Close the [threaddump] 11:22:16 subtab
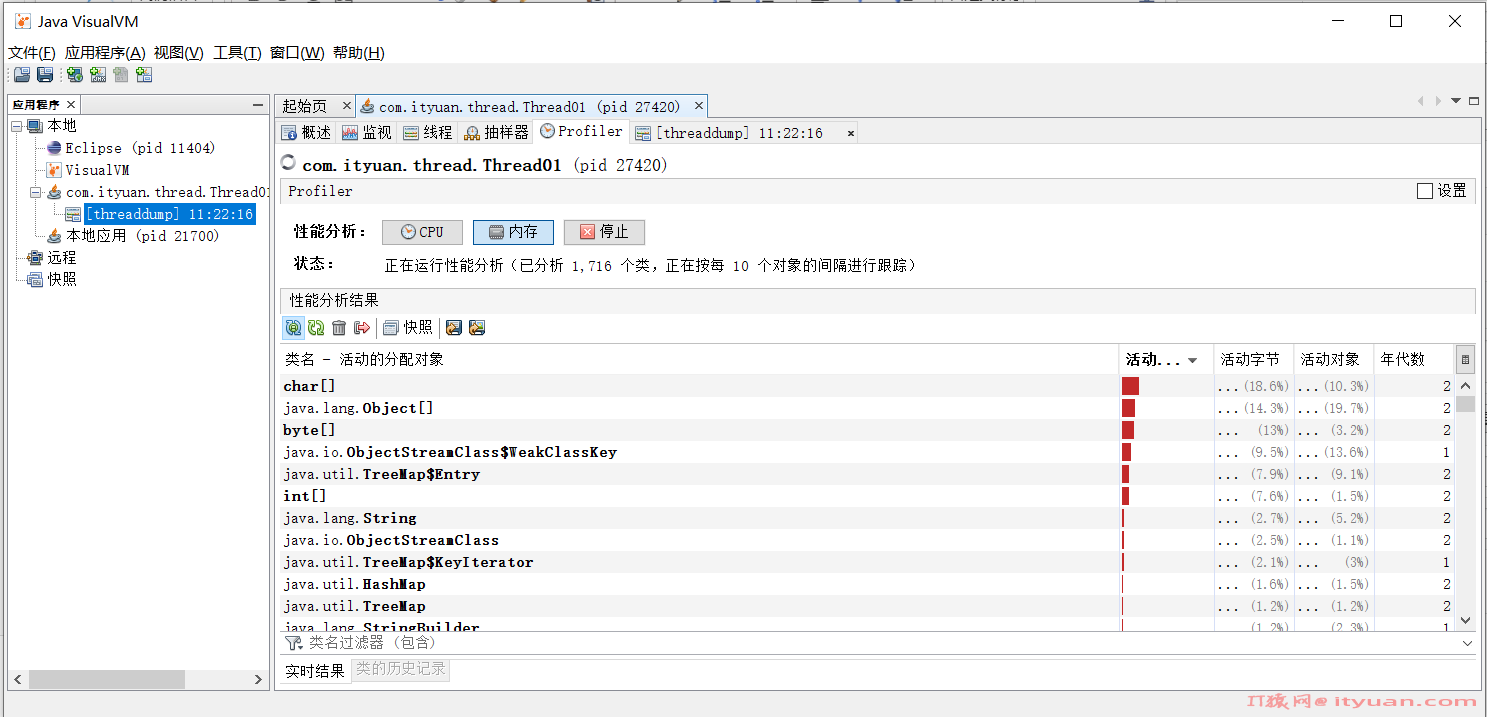This screenshot has height=717, width=1487. [x=851, y=133]
